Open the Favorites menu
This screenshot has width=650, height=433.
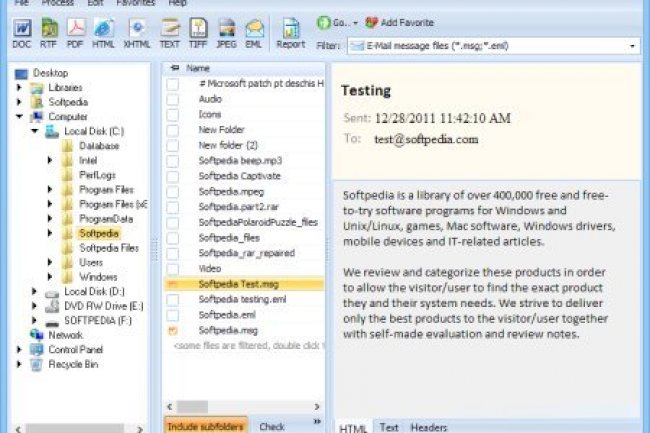(x=135, y=3)
